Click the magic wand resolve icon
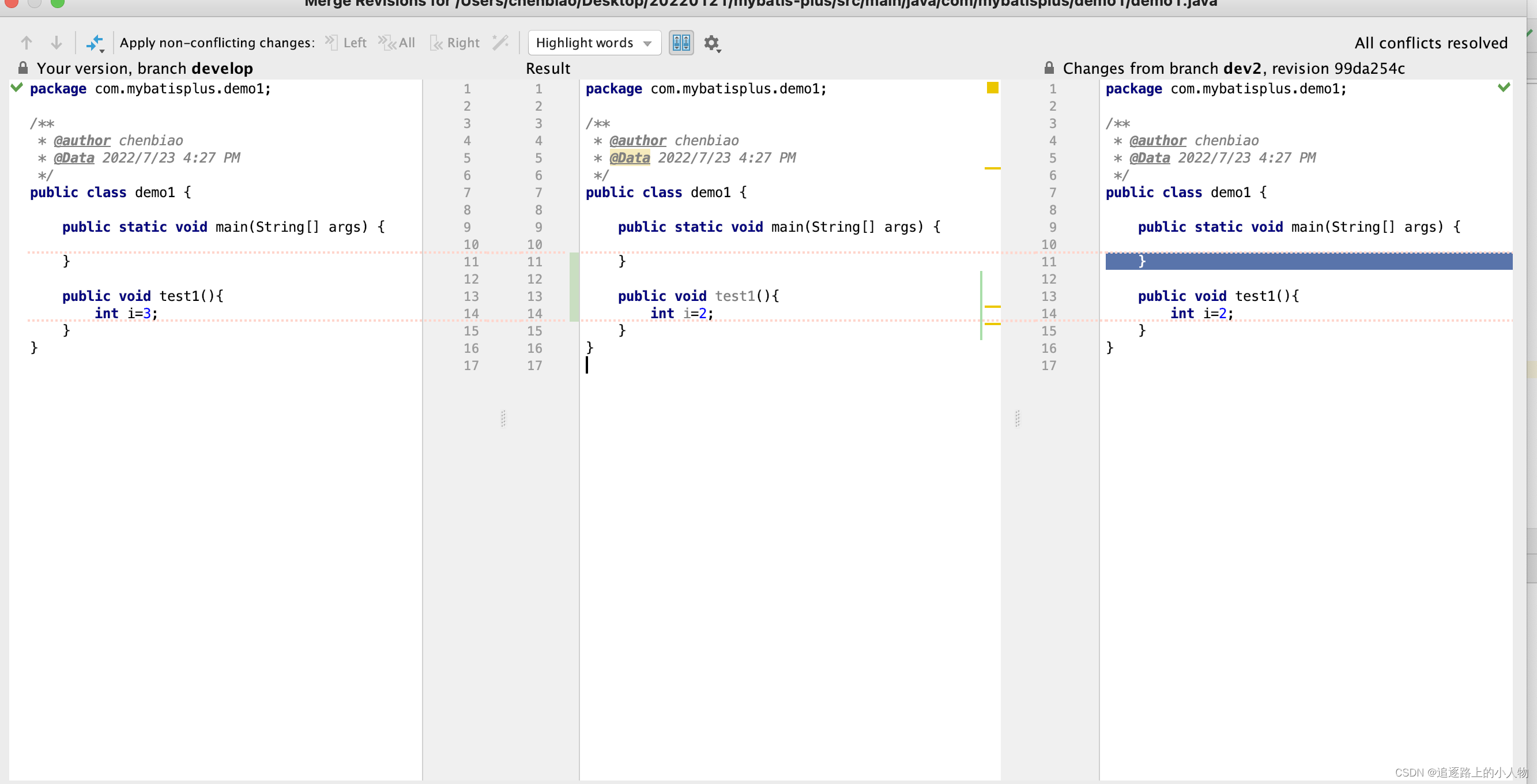Screen dimensions: 1537x784 point(500,43)
